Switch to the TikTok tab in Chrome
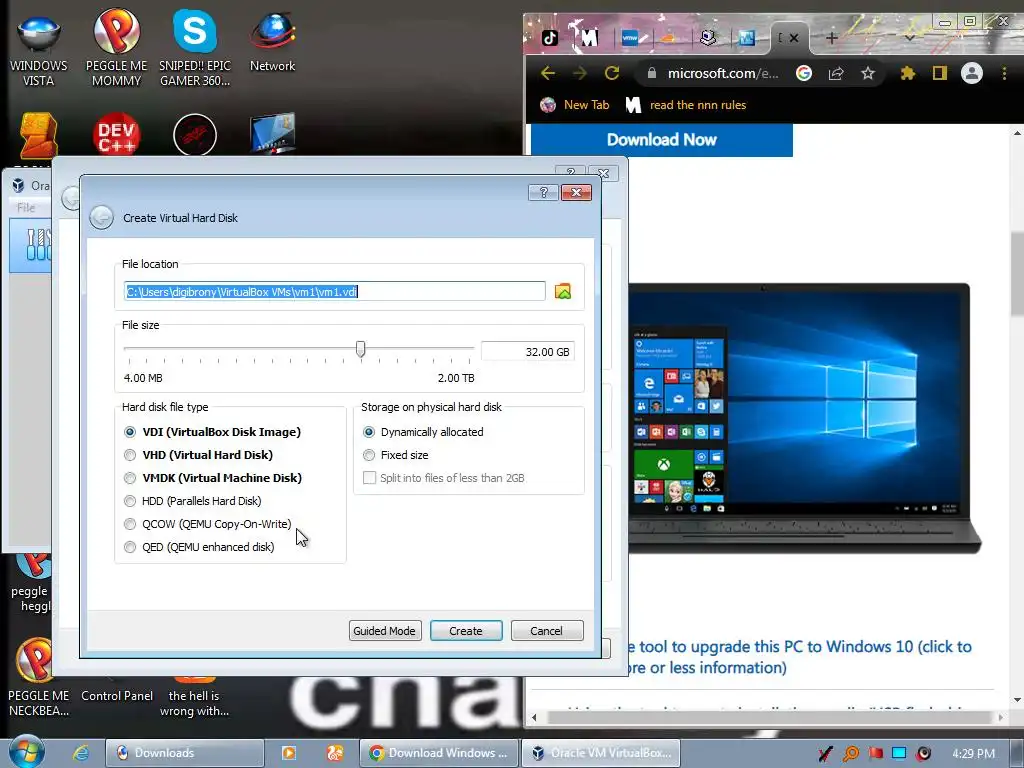The width and height of the screenshot is (1024, 768). click(x=550, y=38)
